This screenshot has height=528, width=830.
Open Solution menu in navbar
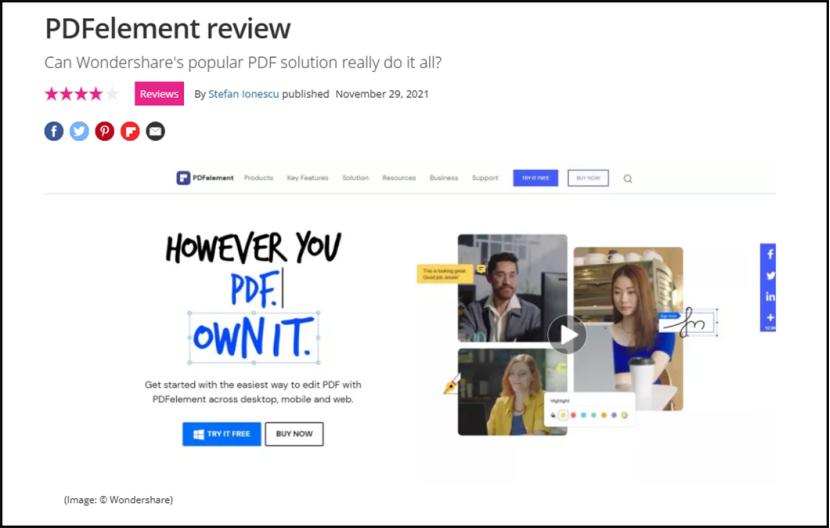click(355, 178)
